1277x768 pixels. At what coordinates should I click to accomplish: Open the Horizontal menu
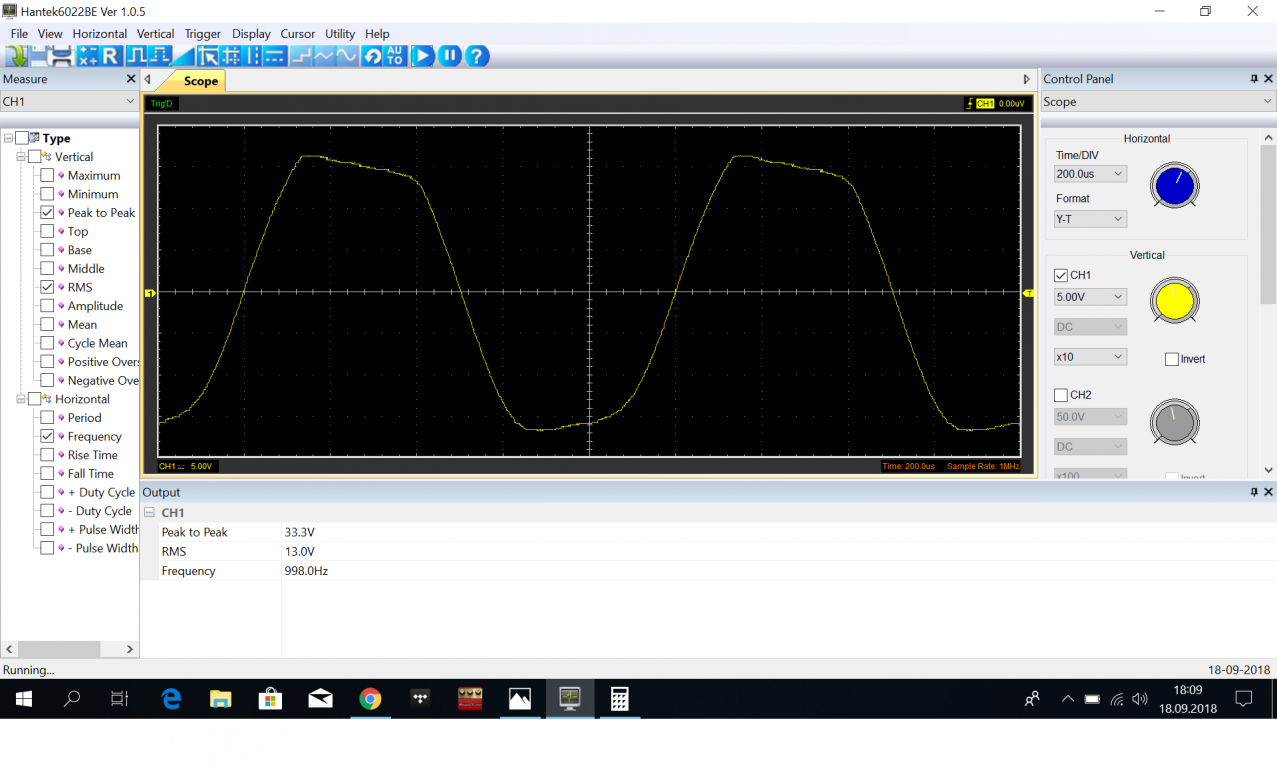pyautogui.click(x=100, y=34)
